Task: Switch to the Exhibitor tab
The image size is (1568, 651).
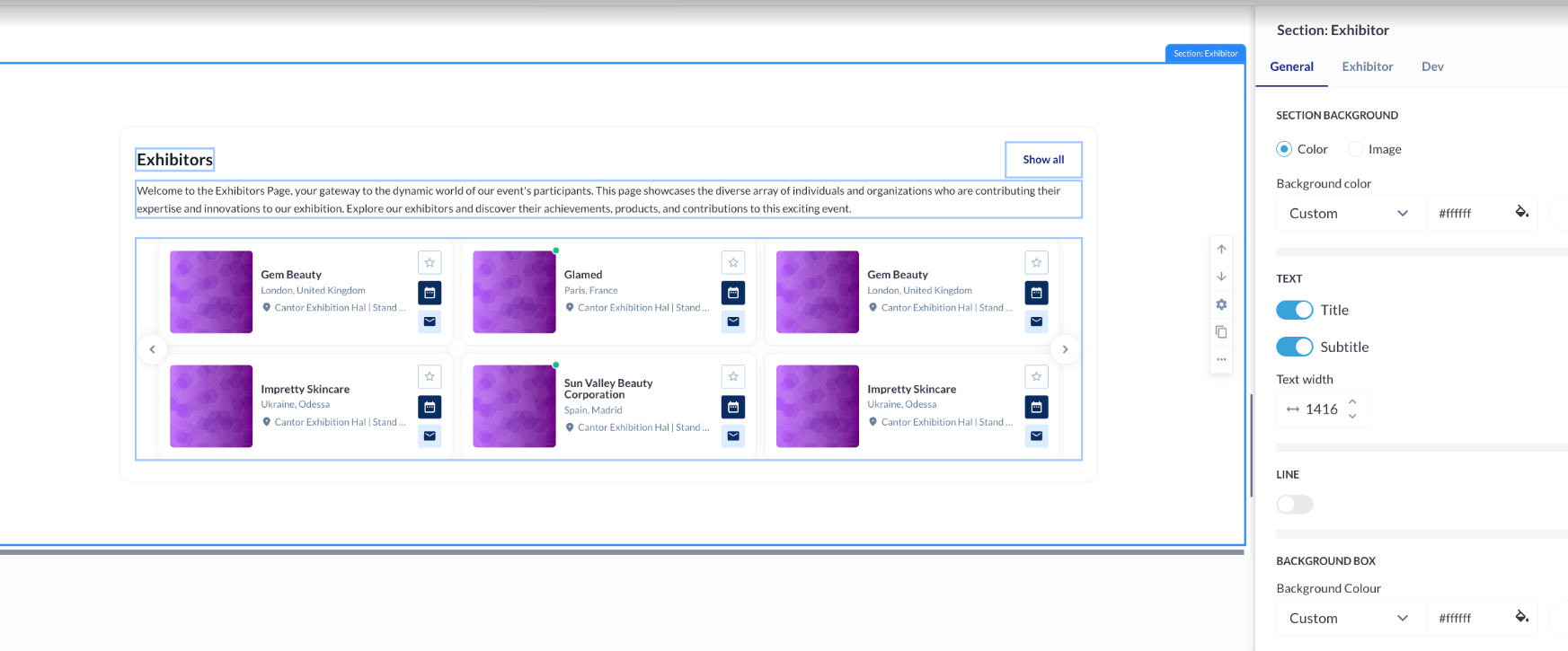Action: point(1368,66)
